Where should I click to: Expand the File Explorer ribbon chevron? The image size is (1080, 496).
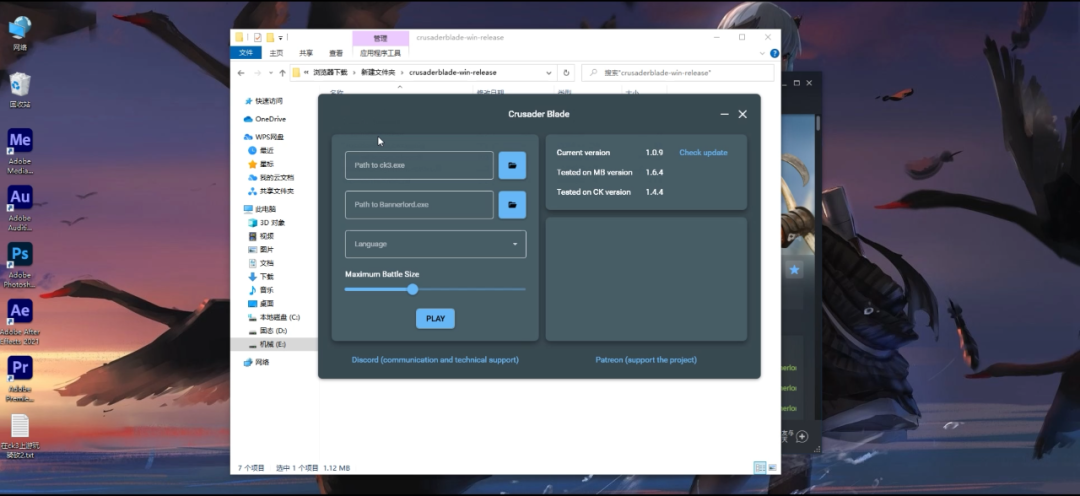coord(762,53)
